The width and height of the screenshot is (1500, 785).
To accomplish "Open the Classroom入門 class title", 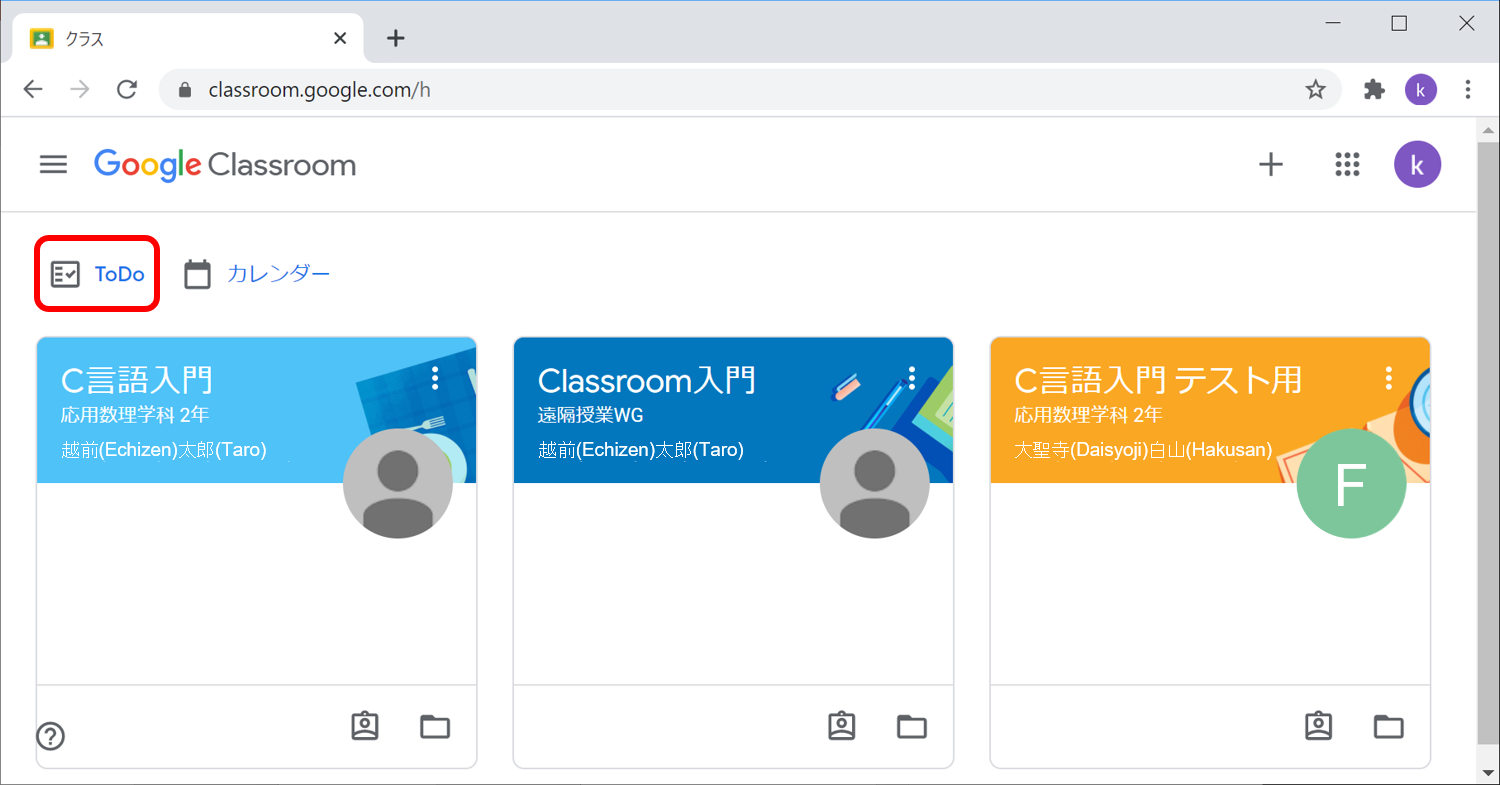I will (x=646, y=380).
